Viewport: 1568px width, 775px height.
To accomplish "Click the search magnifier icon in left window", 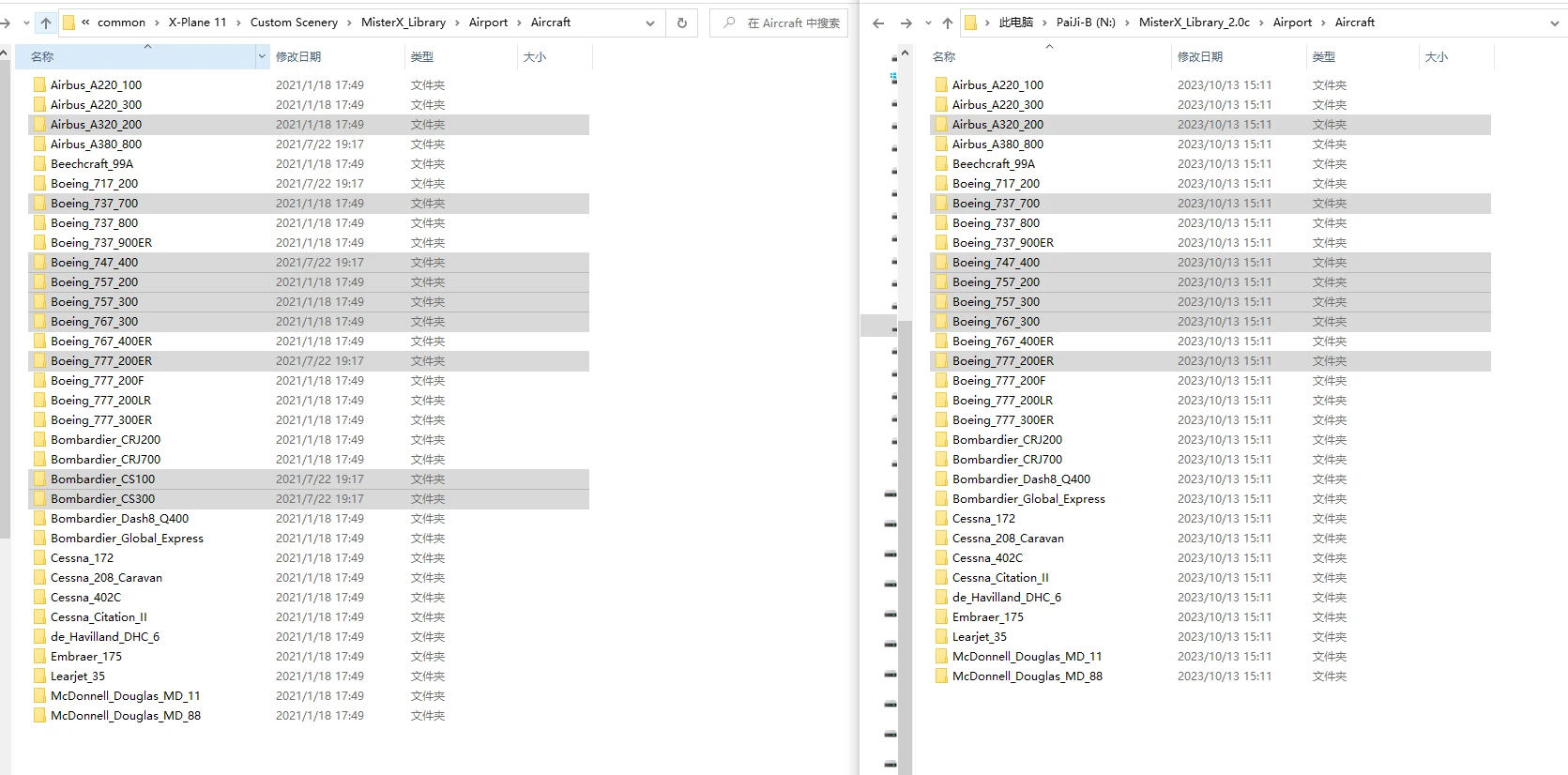I will coord(729,23).
